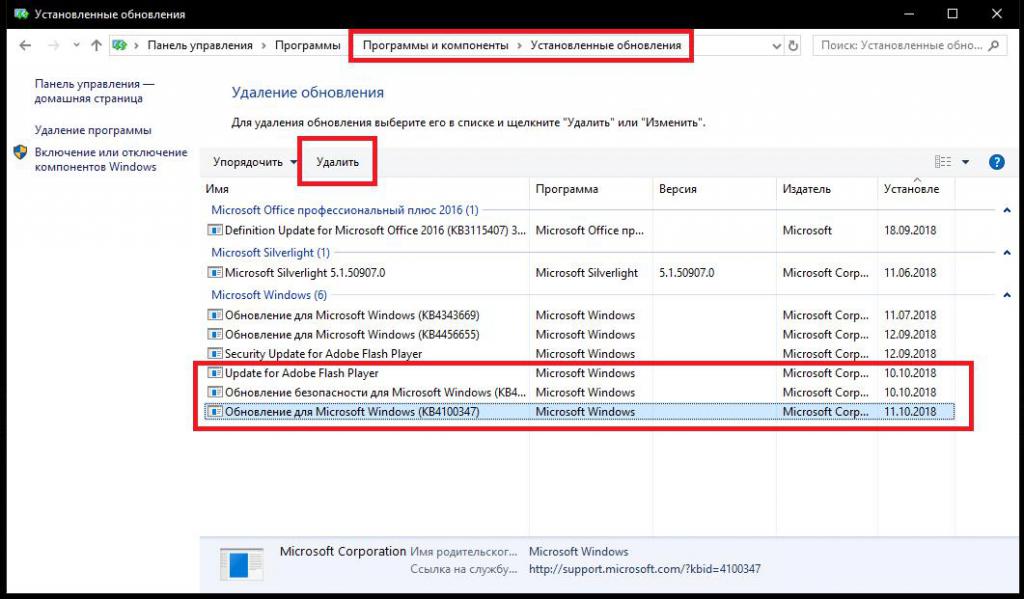Collapse the Microsoft Silverlight (1) group
This screenshot has height=599, width=1024.
tap(1006, 253)
